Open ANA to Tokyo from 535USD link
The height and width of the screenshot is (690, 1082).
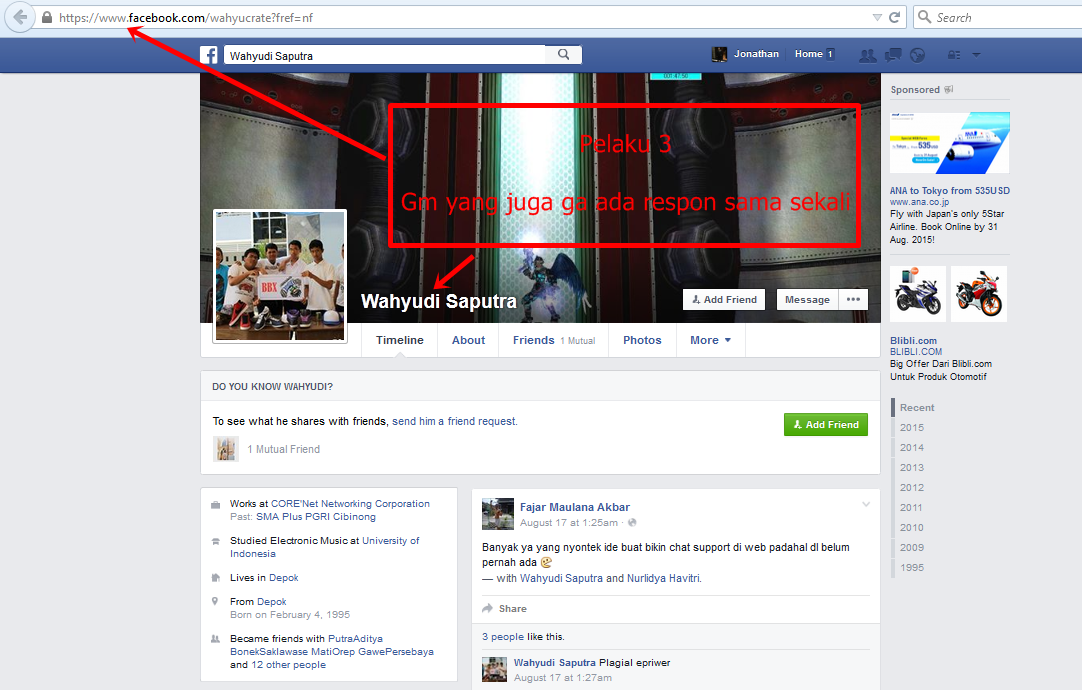[950, 190]
